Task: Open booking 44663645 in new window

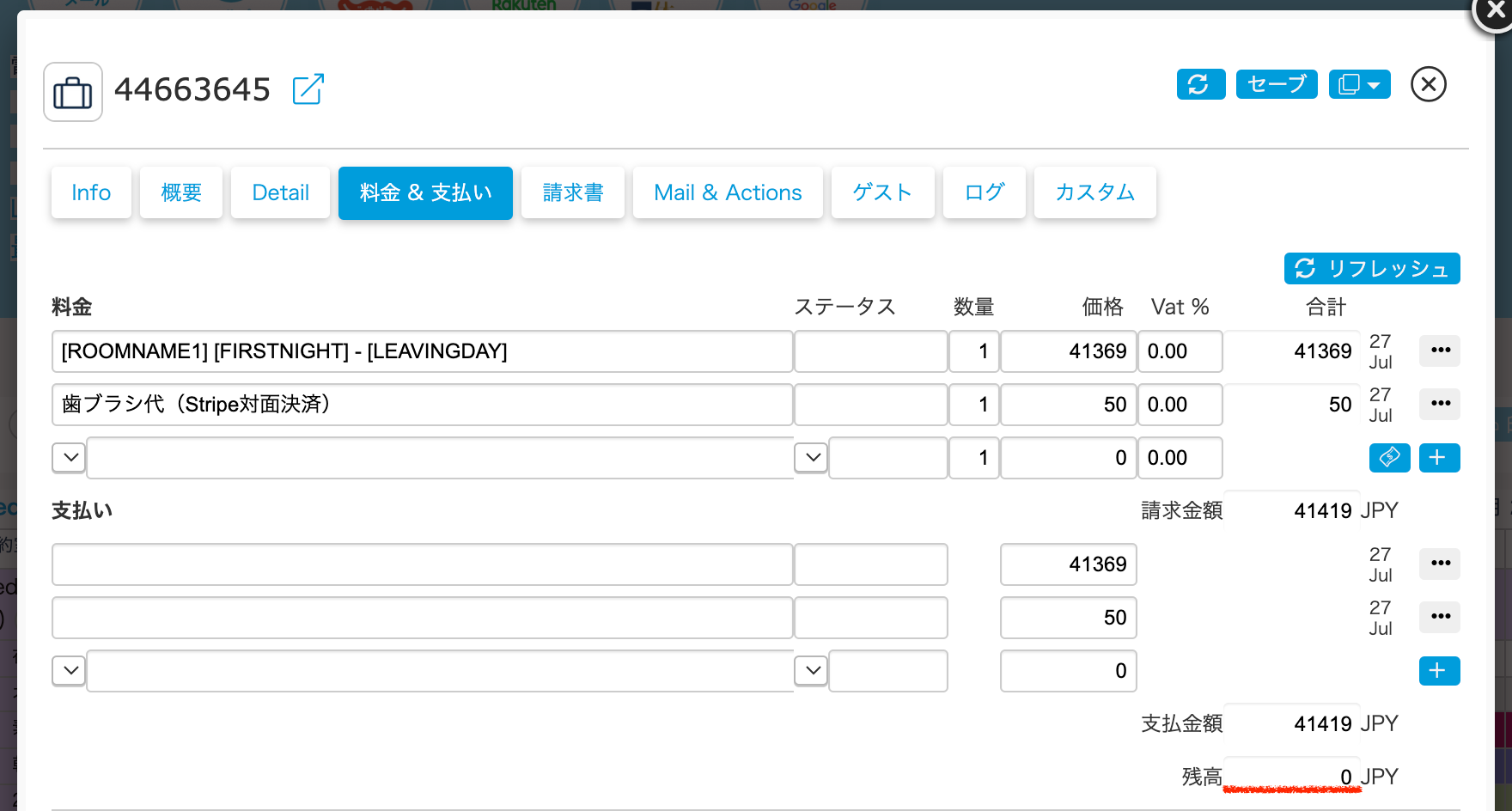Action: pos(308,89)
